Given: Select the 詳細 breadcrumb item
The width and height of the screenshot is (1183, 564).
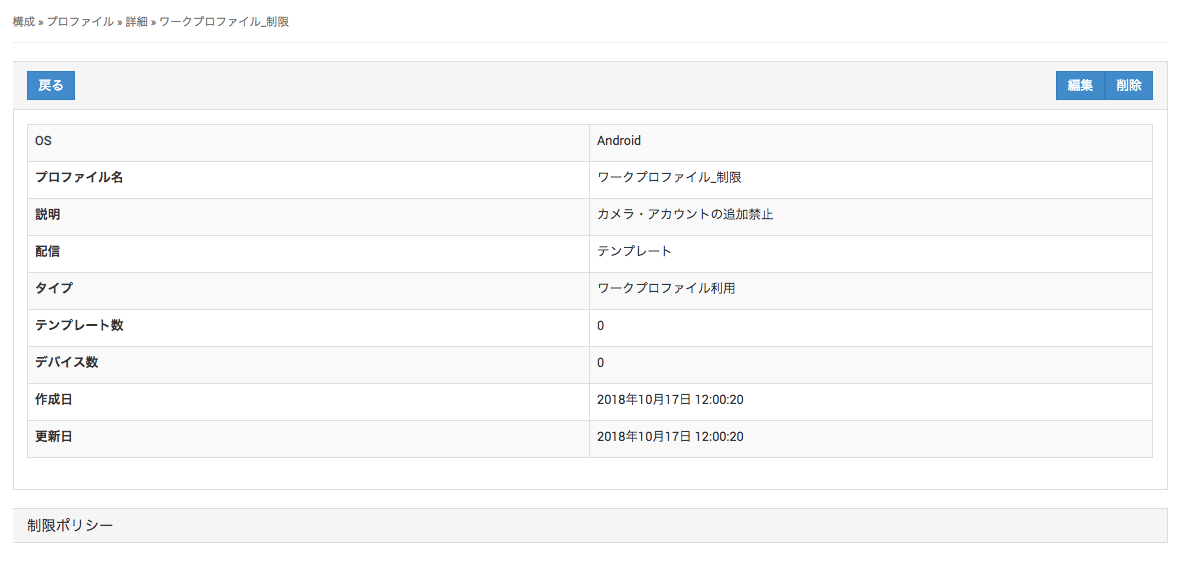Looking at the screenshot, I should pyautogui.click(x=137, y=21).
